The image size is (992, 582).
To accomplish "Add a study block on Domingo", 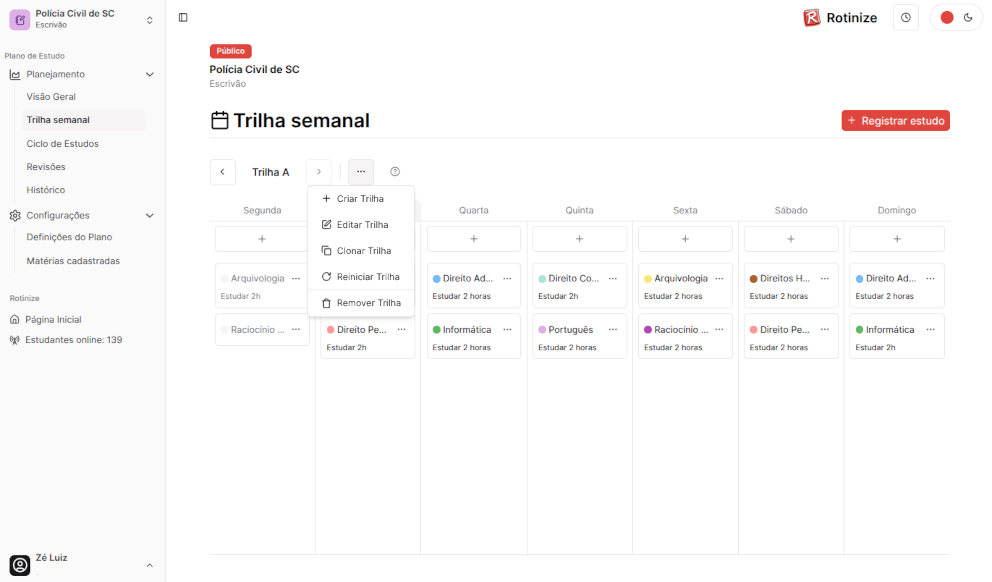I will point(897,239).
